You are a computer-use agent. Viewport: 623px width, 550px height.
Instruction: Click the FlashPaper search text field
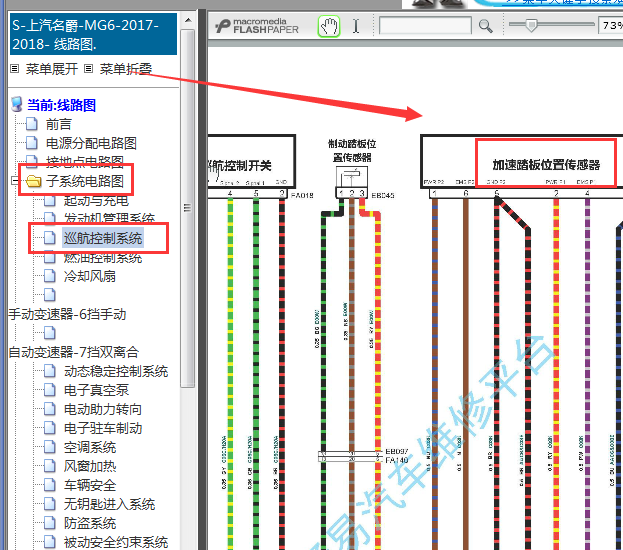(x=425, y=26)
